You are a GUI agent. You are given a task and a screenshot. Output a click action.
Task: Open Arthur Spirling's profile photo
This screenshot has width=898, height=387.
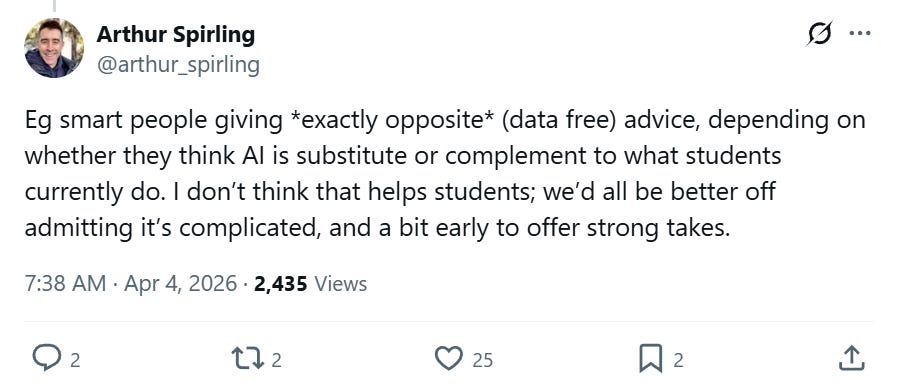click(54, 48)
